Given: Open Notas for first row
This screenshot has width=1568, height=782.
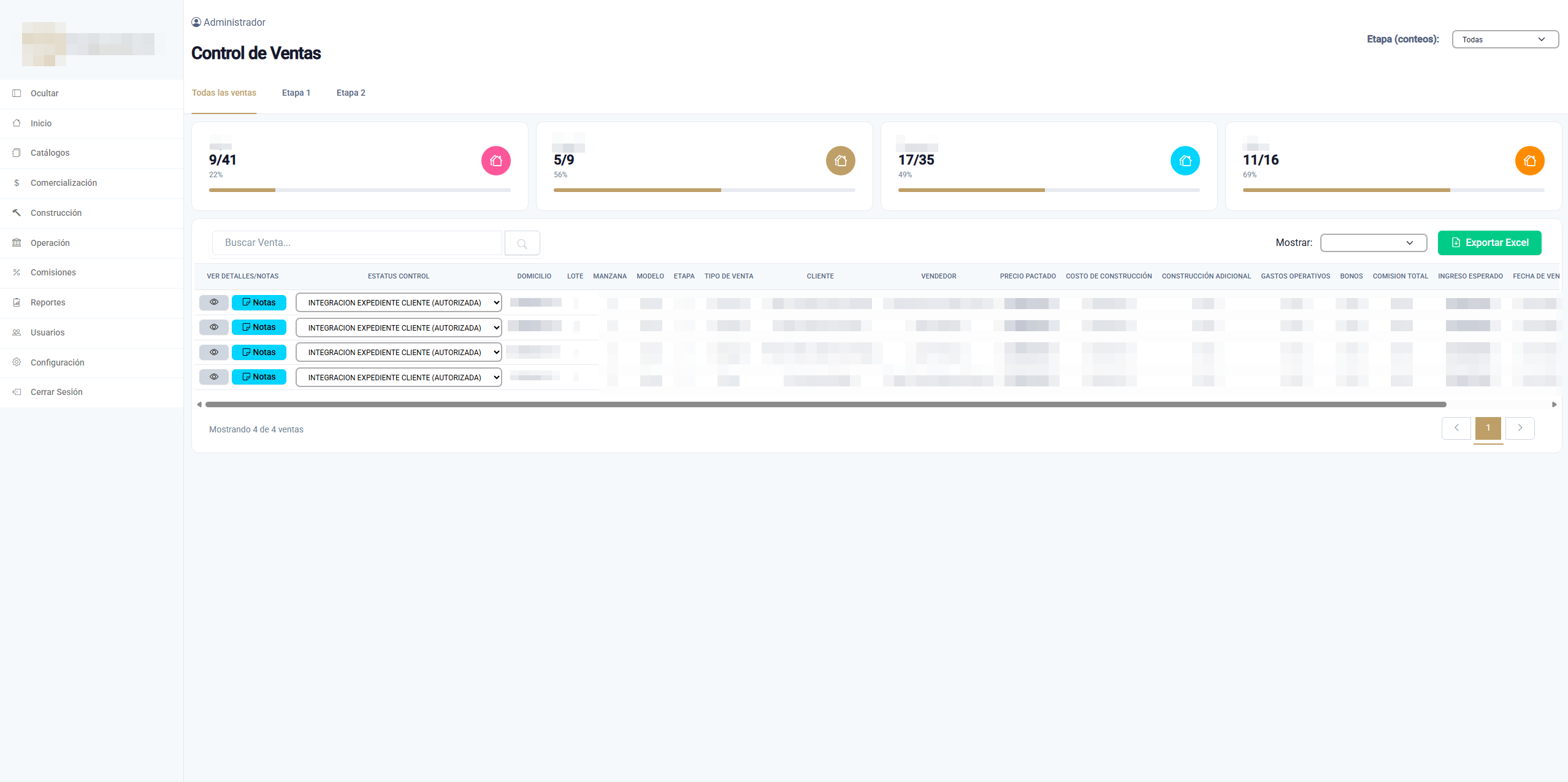Looking at the screenshot, I should pyautogui.click(x=259, y=302).
